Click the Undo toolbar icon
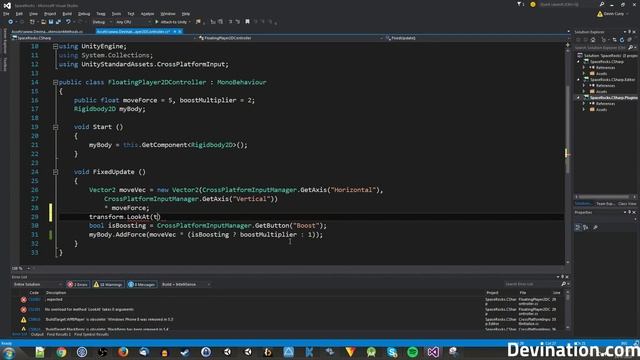640x360 pixels. tap(68, 22)
